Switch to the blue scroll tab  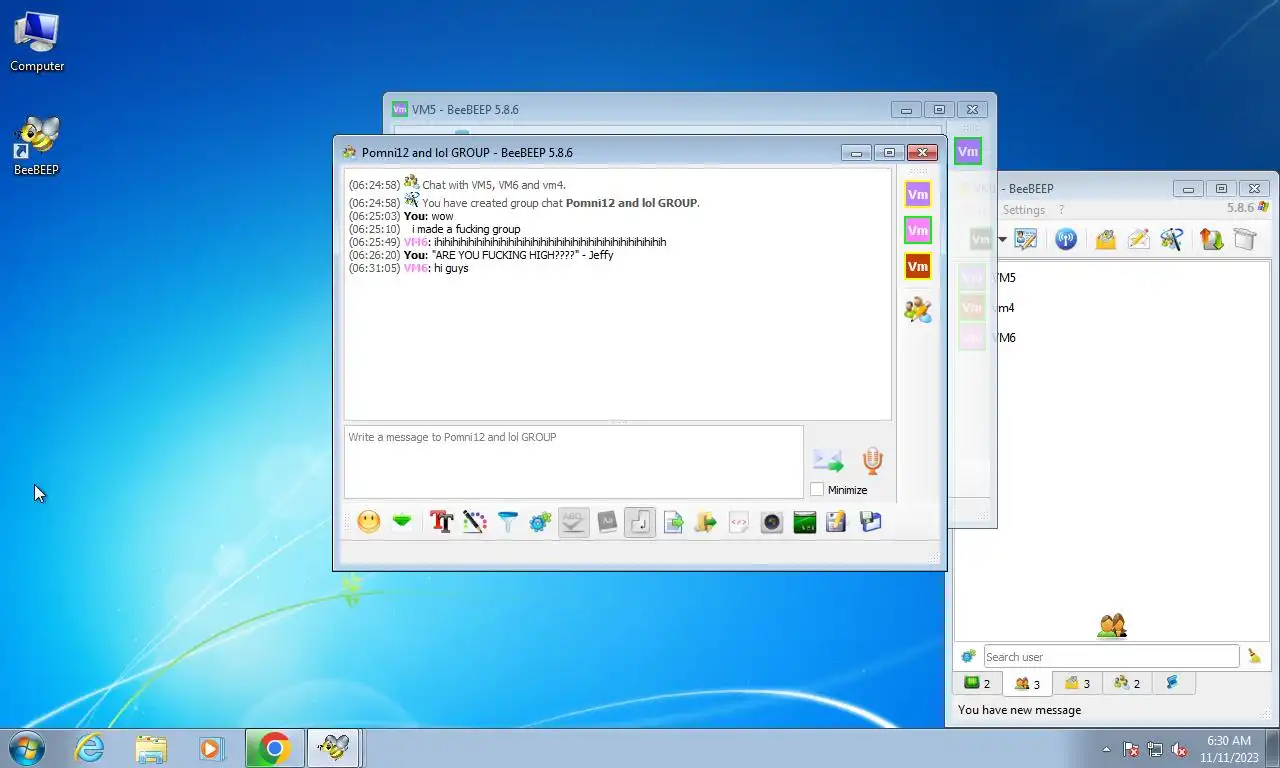pos(1173,683)
